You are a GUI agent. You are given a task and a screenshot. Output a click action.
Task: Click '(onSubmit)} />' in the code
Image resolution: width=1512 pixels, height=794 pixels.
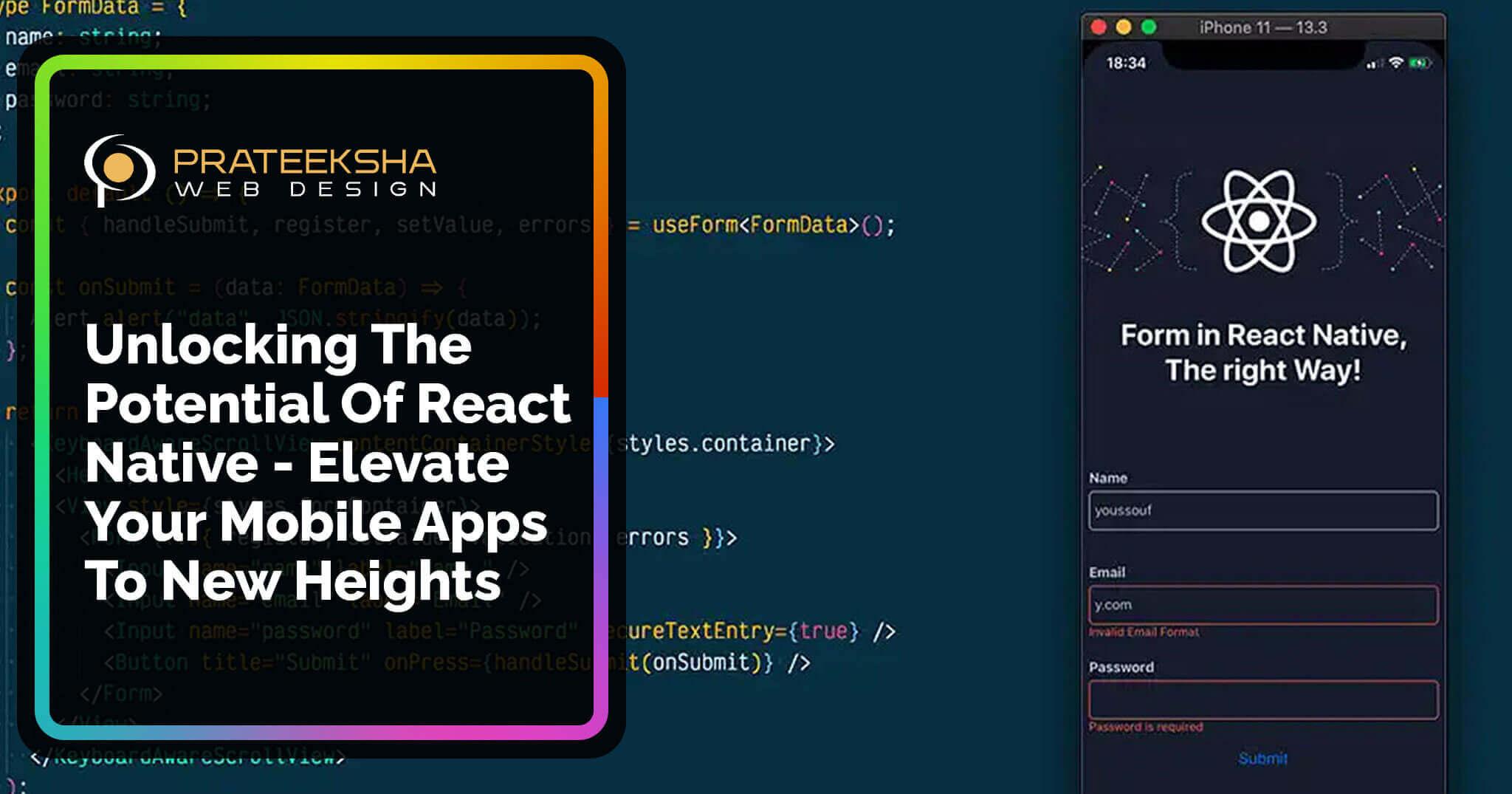[725, 662]
